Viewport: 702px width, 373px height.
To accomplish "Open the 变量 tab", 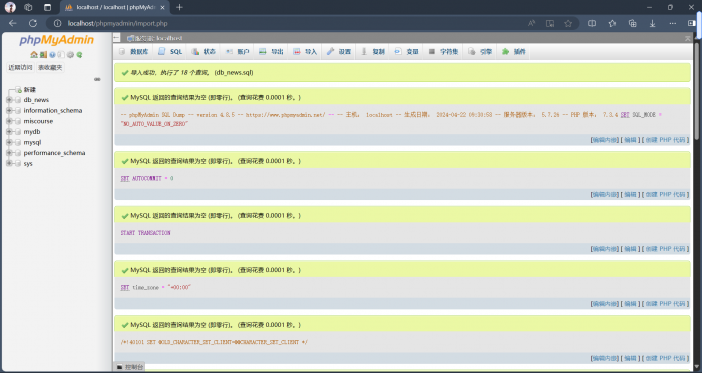I will [x=407, y=52].
